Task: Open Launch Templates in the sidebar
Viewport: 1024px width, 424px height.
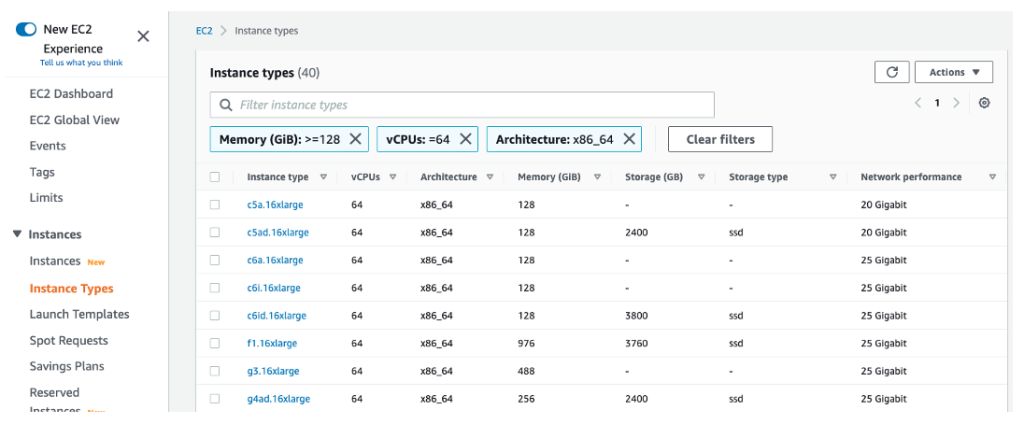Action: [79, 314]
